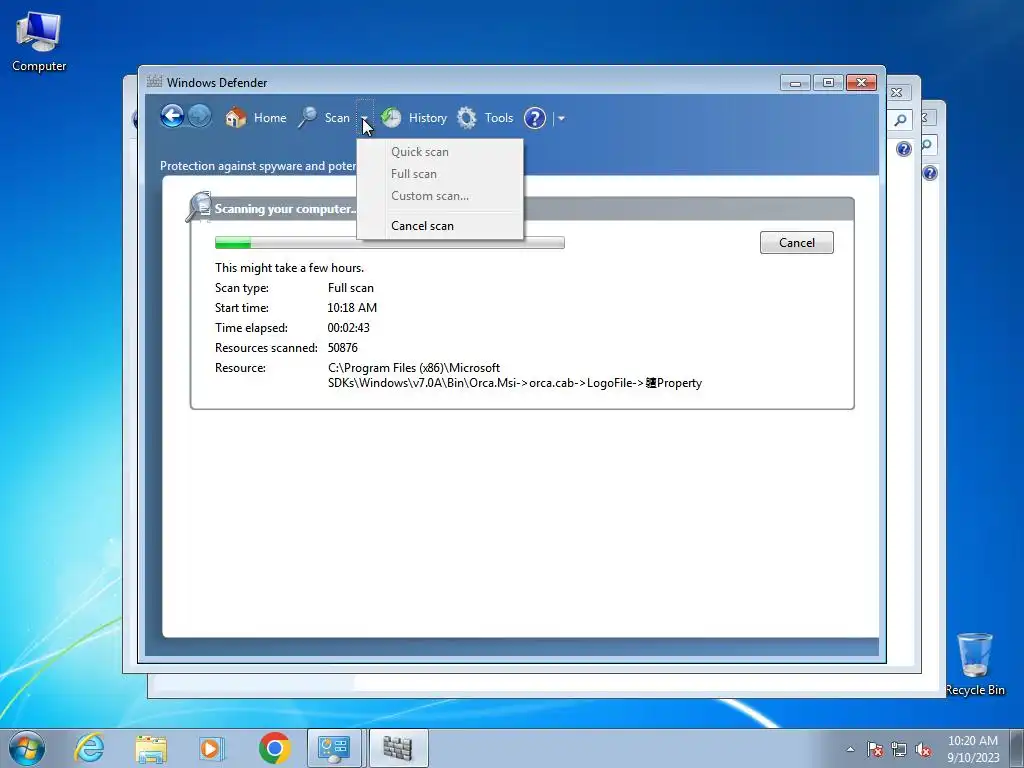1024x768 pixels.
Task: Open the History clock icon
Action: coord(391,118)
